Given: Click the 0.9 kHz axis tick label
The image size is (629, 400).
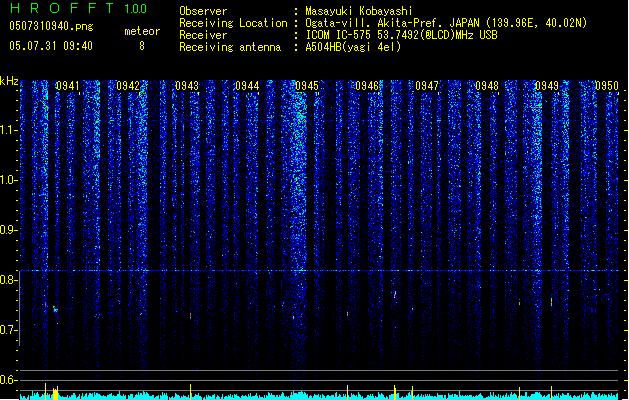Looking at the screenshot, I should 8,230.
